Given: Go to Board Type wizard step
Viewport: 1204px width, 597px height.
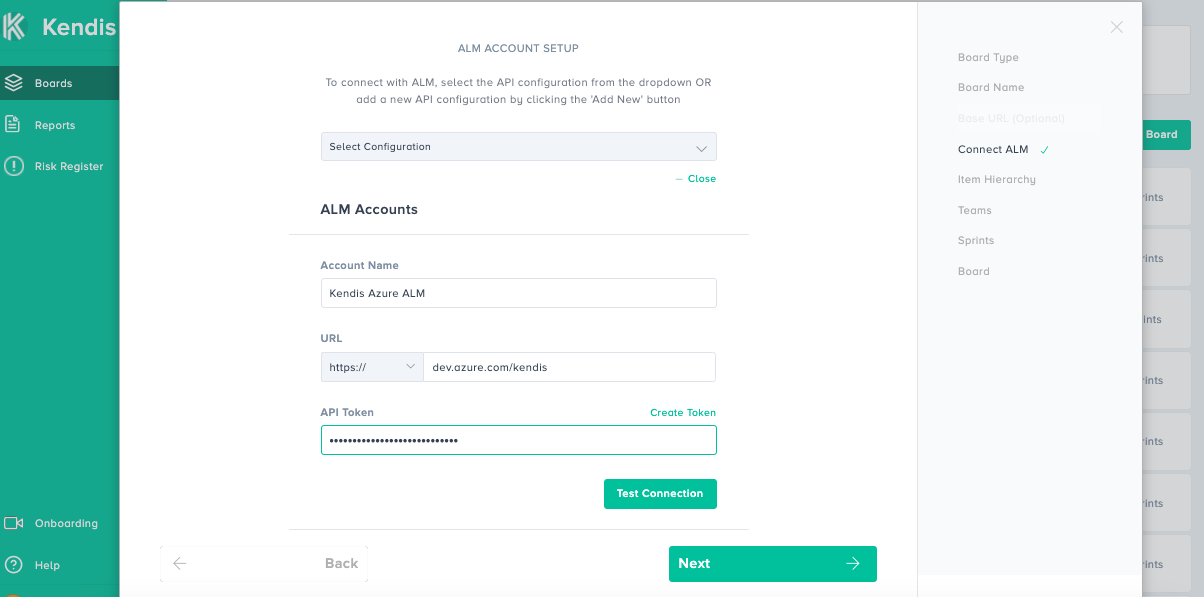Looking at the screenshot, I should (988, 57).
